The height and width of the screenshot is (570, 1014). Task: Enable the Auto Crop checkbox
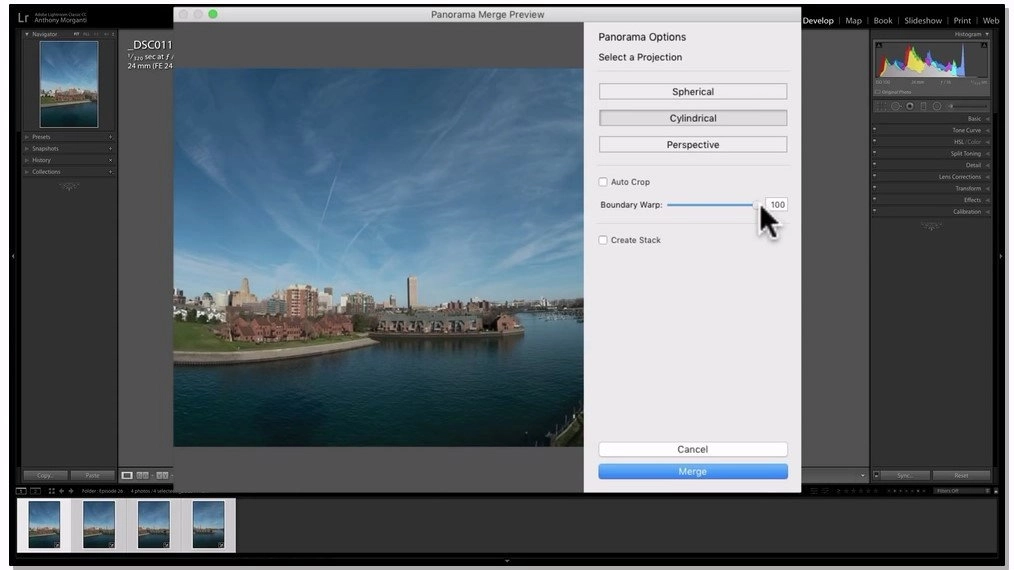[603, 182]
